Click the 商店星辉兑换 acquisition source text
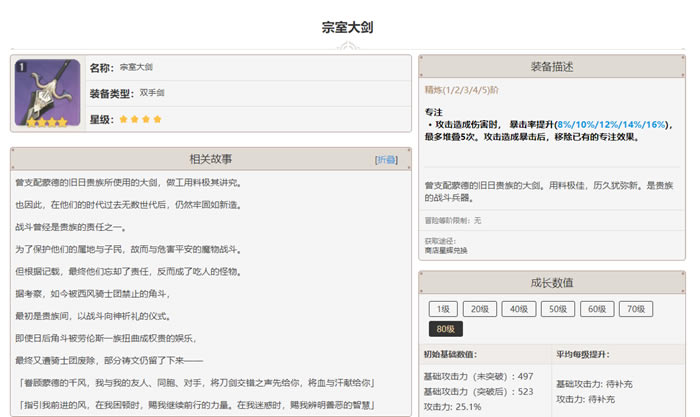The height and width of the screenshot is (417, 700). pyautogui.click(x=448, y=249)
